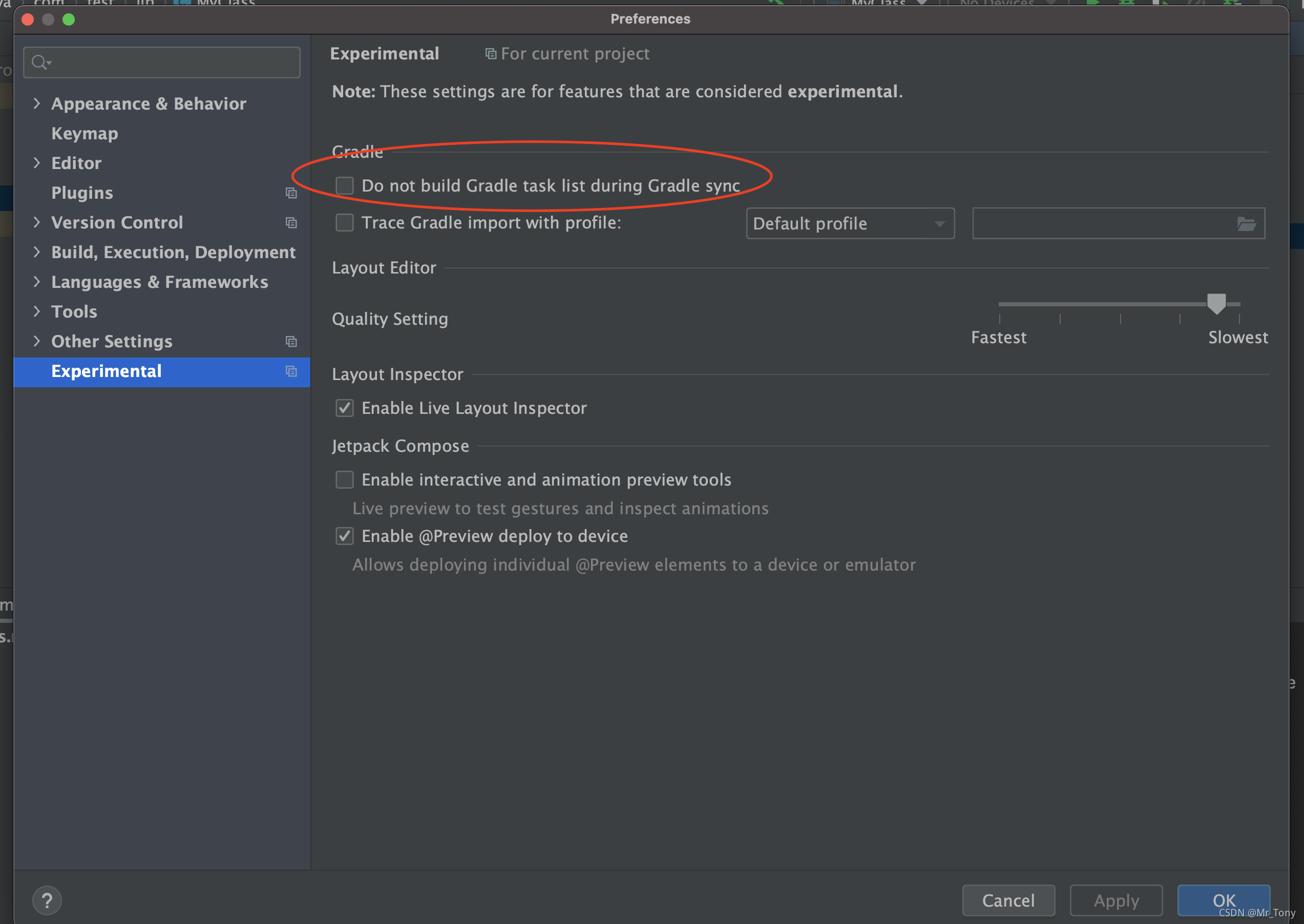Click the project-level icon beside Experimental in sidebar
This screenshot has height=924, width=1304.
291,371
